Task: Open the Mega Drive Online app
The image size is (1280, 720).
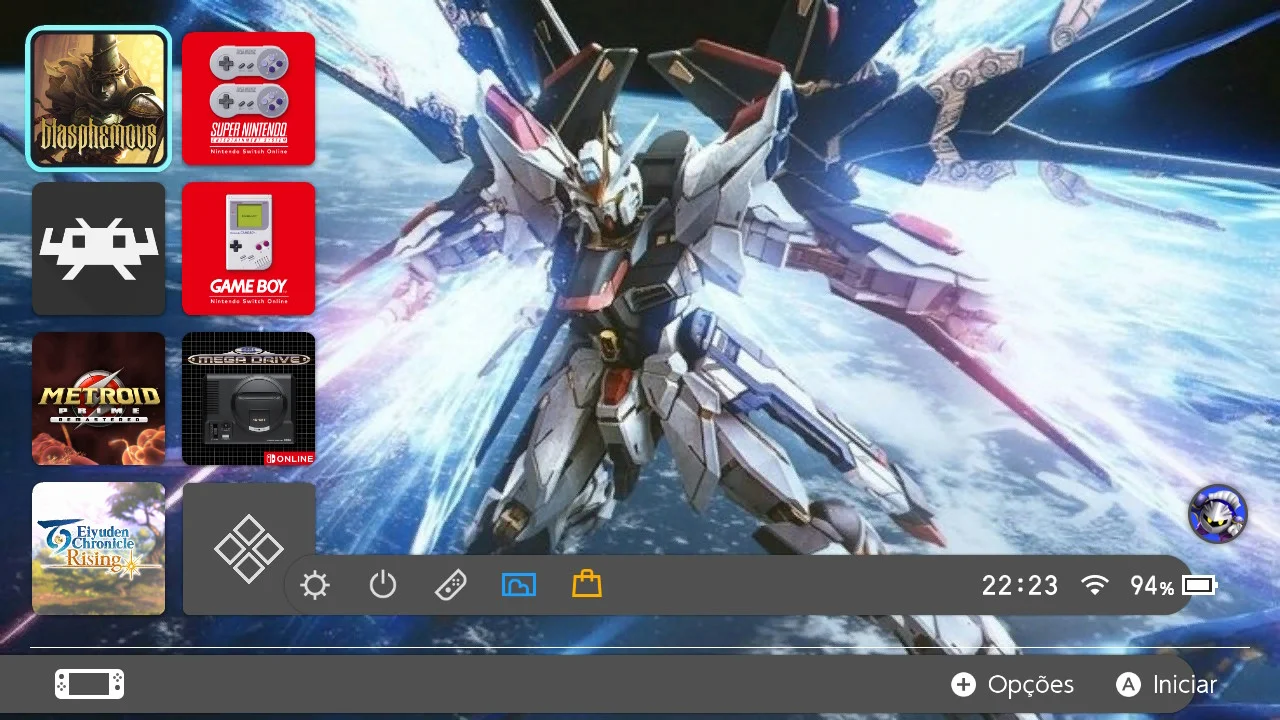Action: point(249,399)
